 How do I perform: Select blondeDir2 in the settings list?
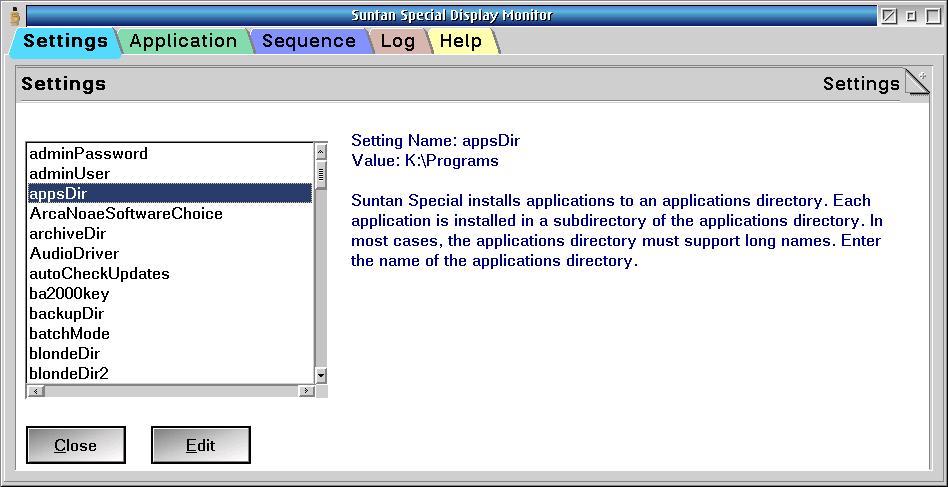170,373
